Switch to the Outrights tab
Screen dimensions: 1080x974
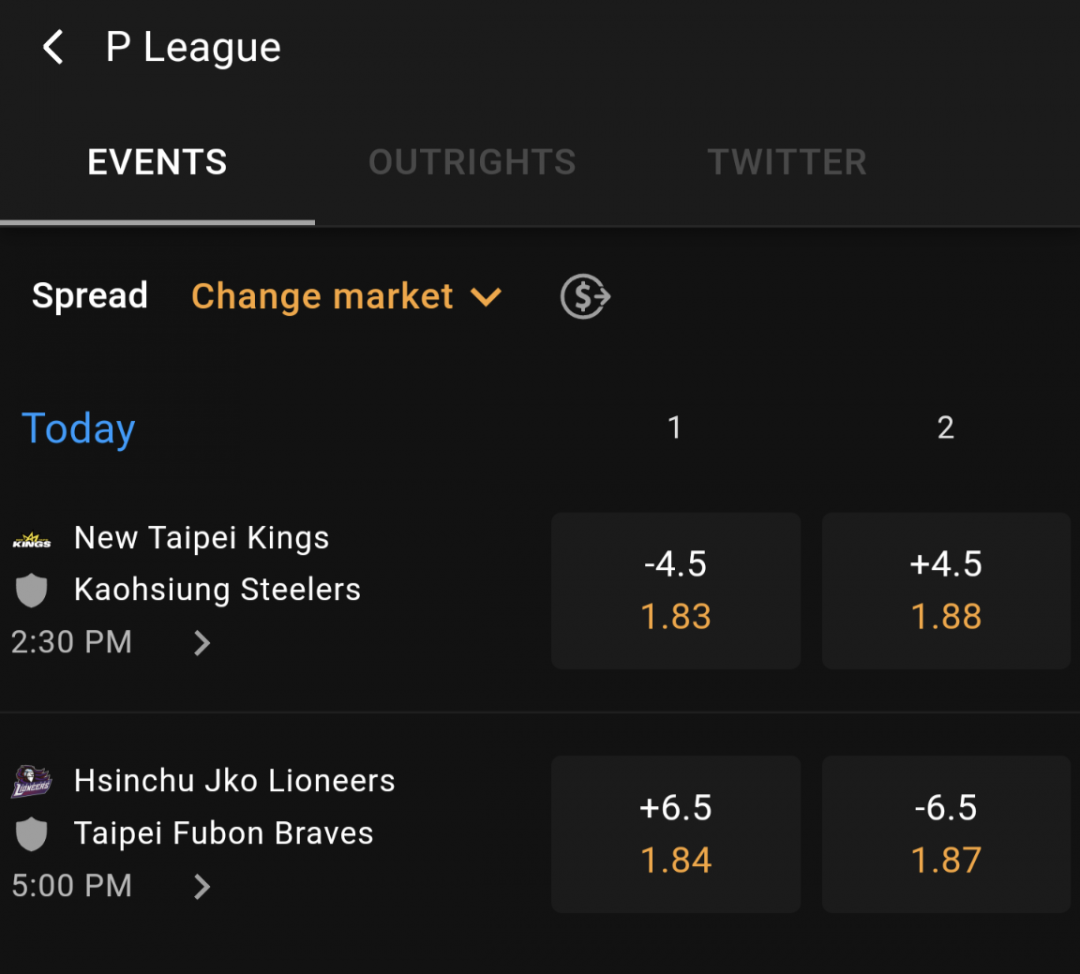click(472, 163)
